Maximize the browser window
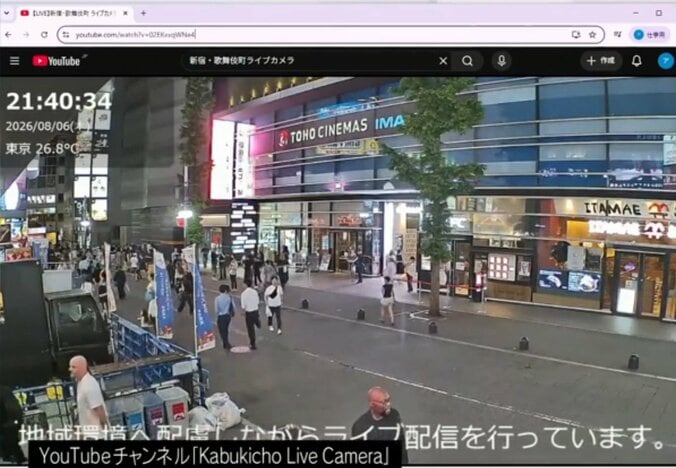Image resolution: width=676 pixels, height=468 pixels. pyautogui.click(x=659, y=13)
